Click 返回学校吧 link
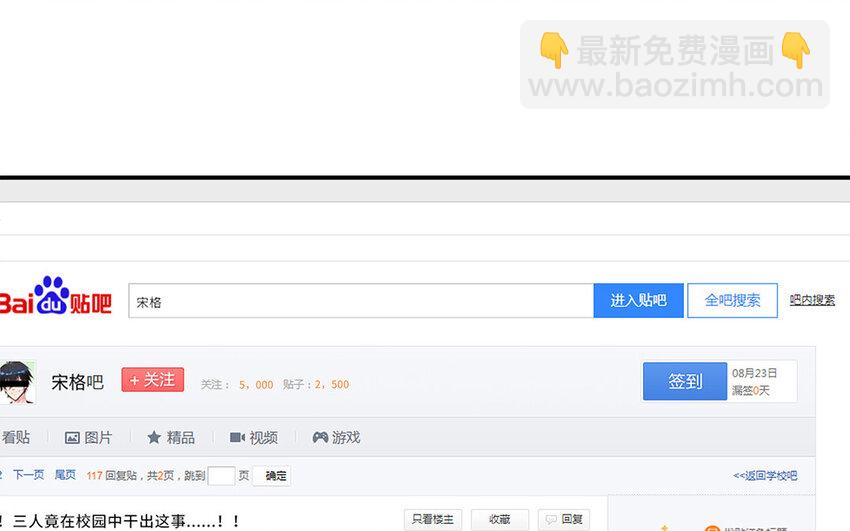The width and height of the screenshot is (850, 531). 765,476
